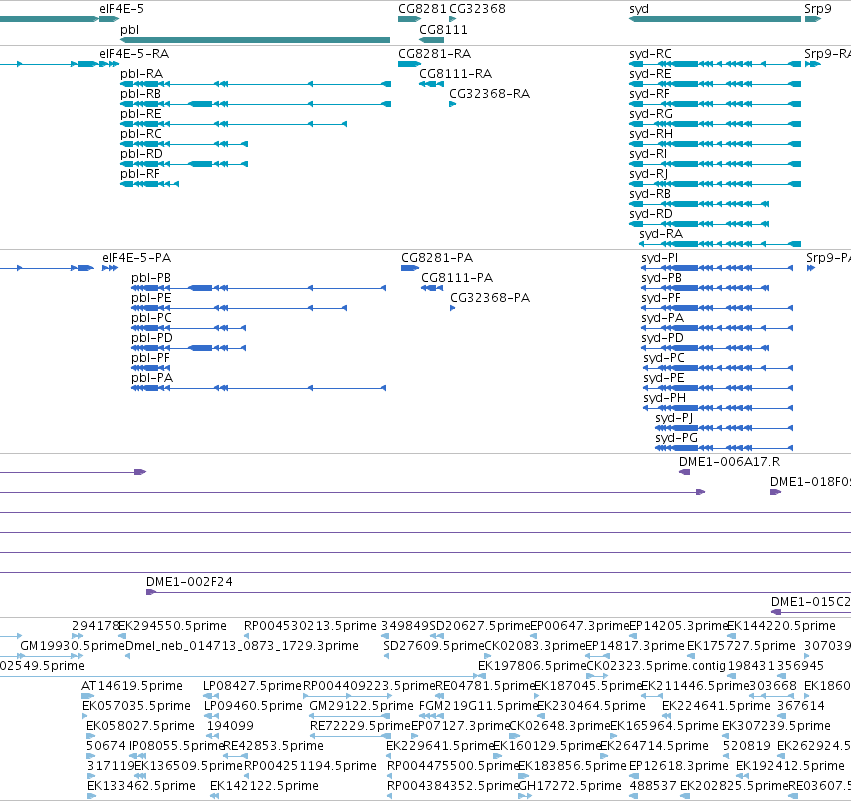Open the DME1-002F24 clone label

pos(189,581)
